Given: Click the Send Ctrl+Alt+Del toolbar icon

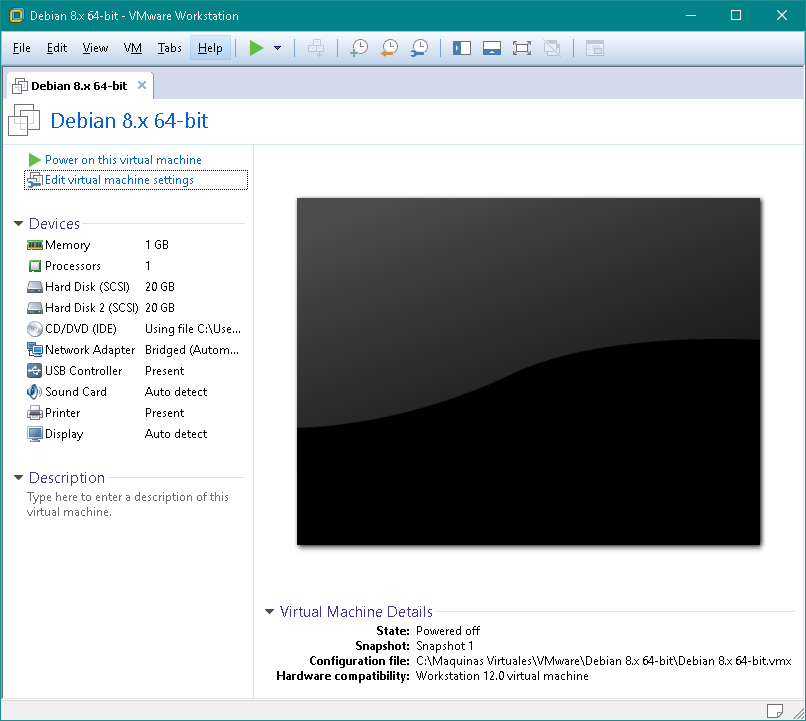Looking at the screenshot, I should tap(316, 48).
